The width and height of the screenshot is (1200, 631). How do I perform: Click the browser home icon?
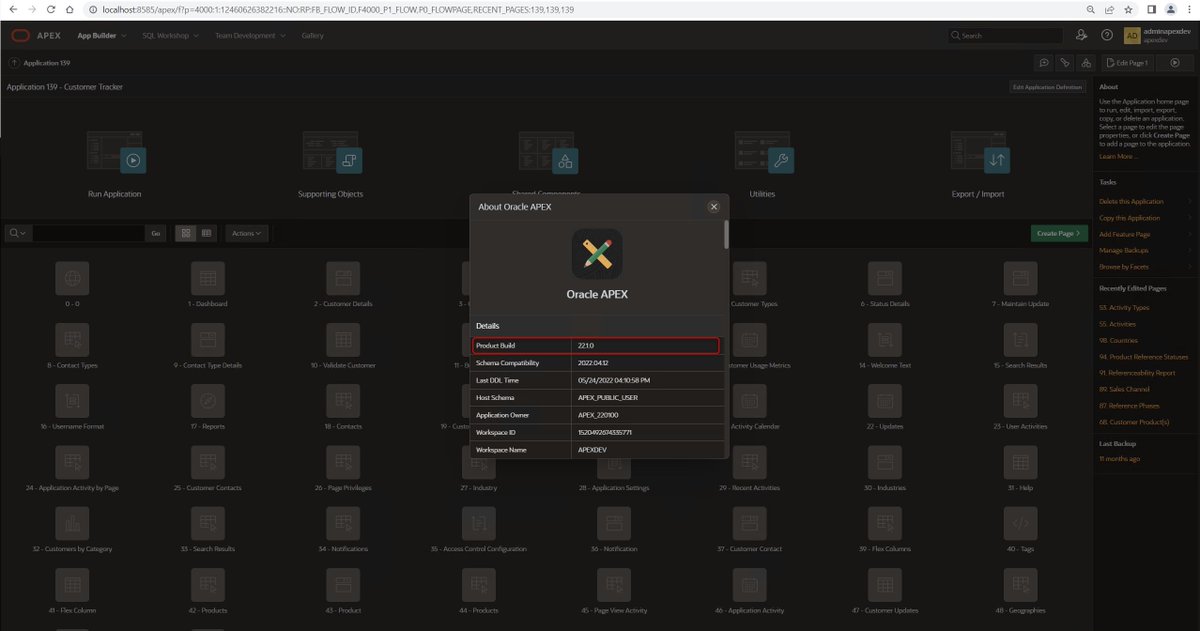click(x=69, y=8)
